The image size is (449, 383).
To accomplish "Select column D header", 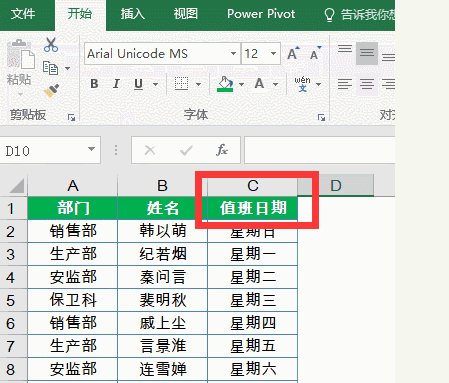I will click(336, 186).
